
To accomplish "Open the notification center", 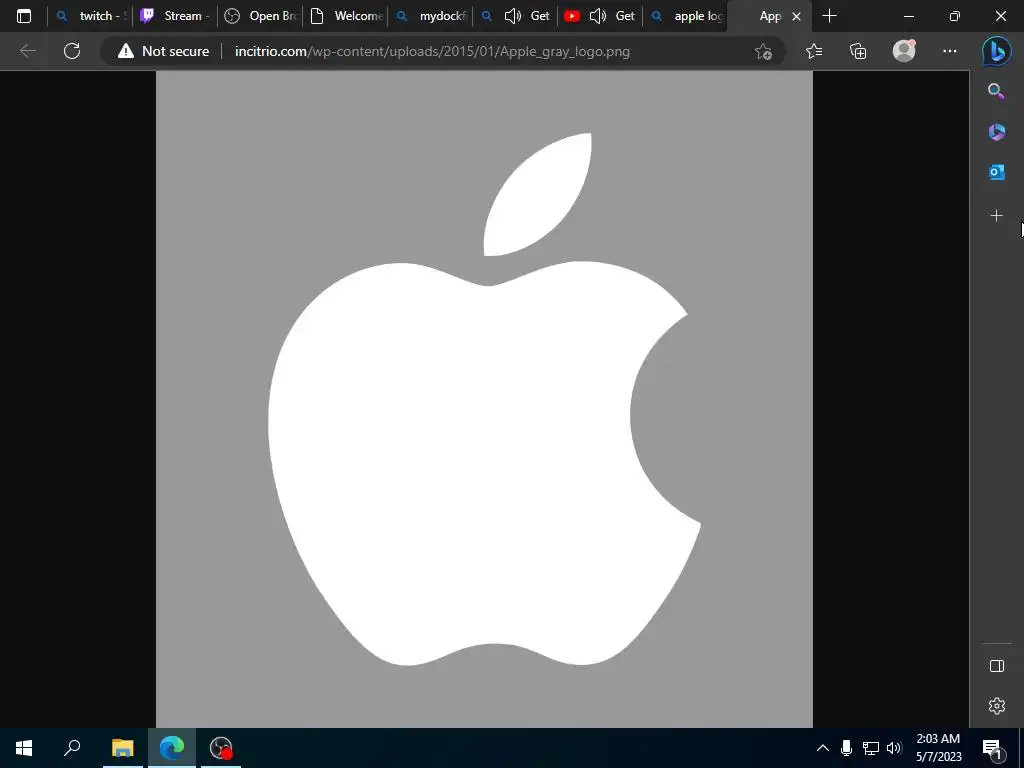I will pos(992,748).
